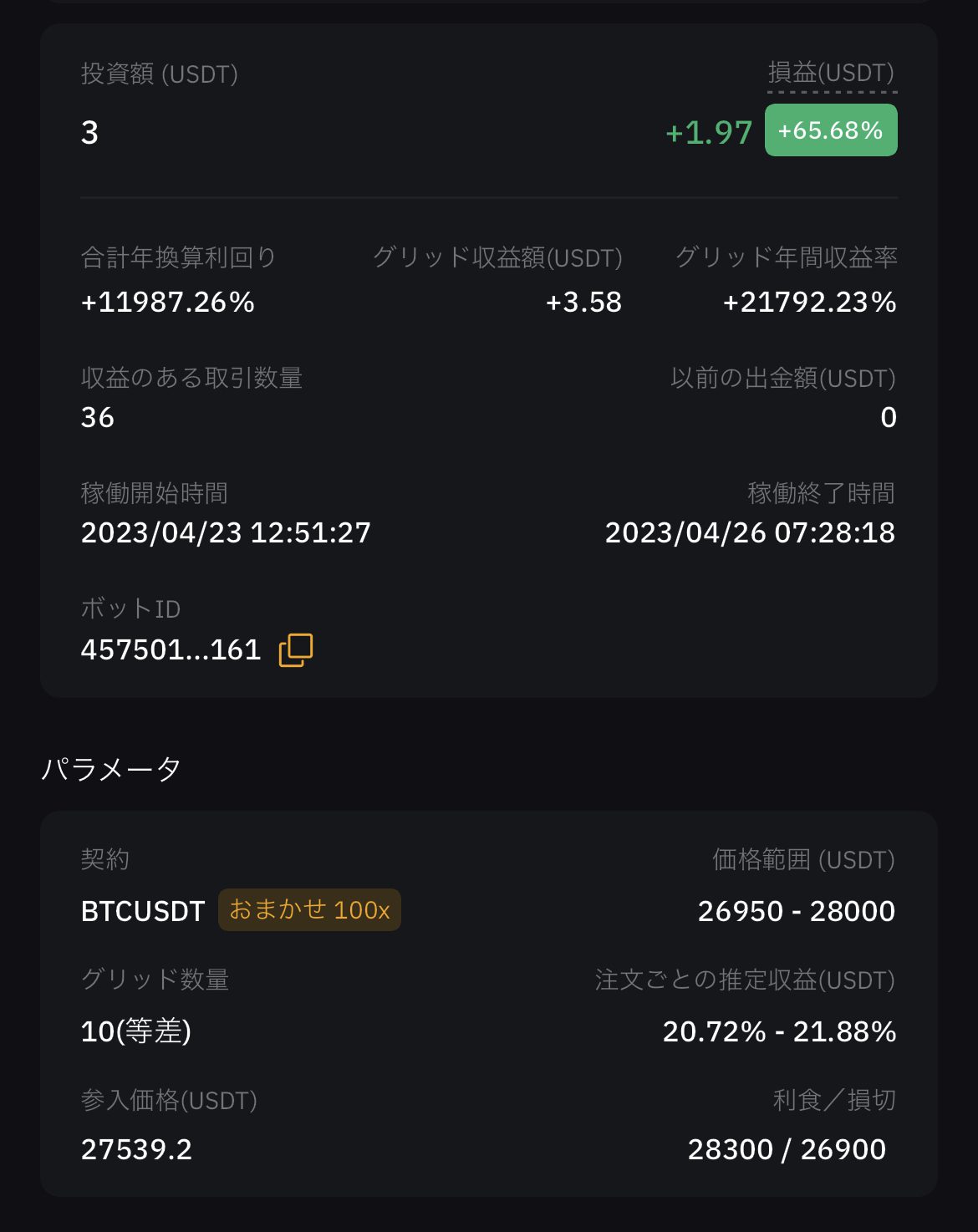Copy the bot ID with the copy icon
This screenshot has height=1232, width=978.
pos(295,649)
